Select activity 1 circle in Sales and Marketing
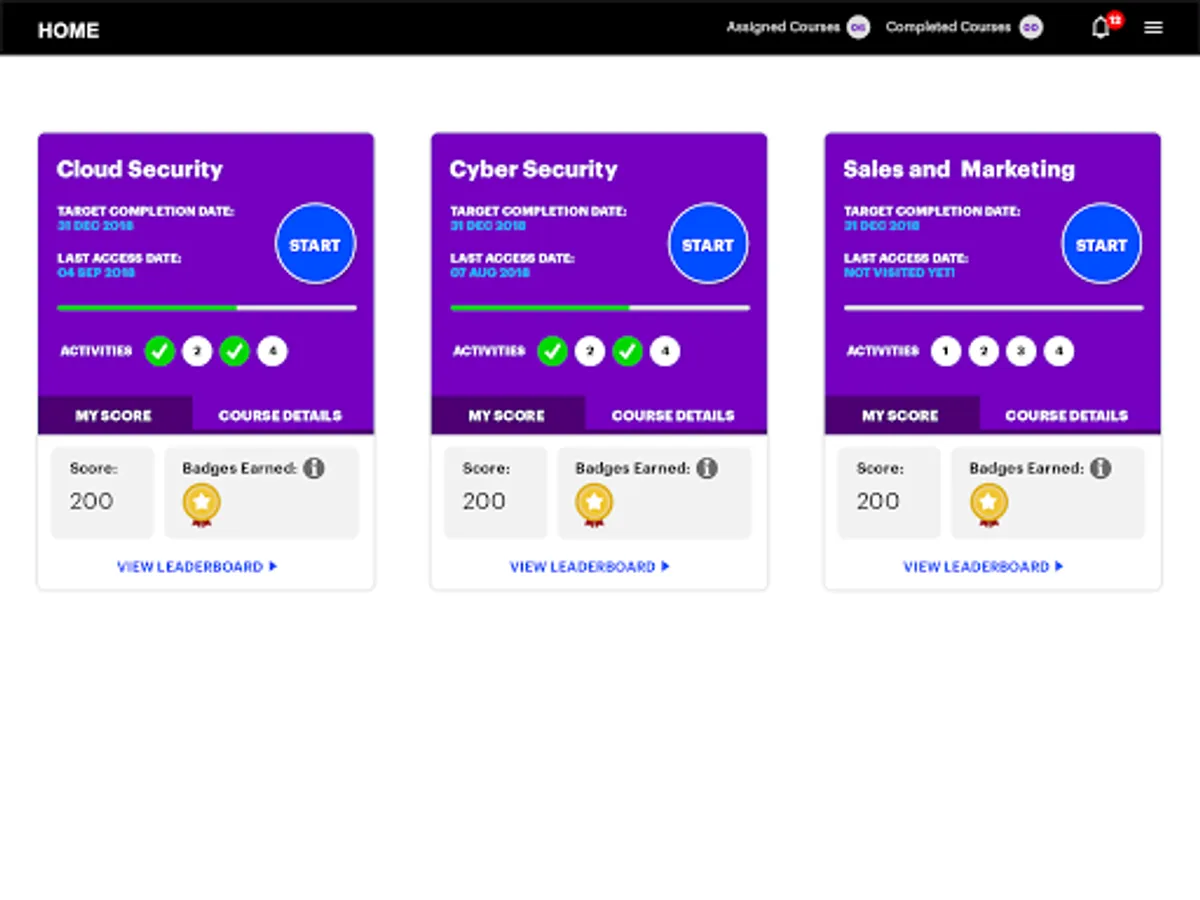 [x=946, y=351]
